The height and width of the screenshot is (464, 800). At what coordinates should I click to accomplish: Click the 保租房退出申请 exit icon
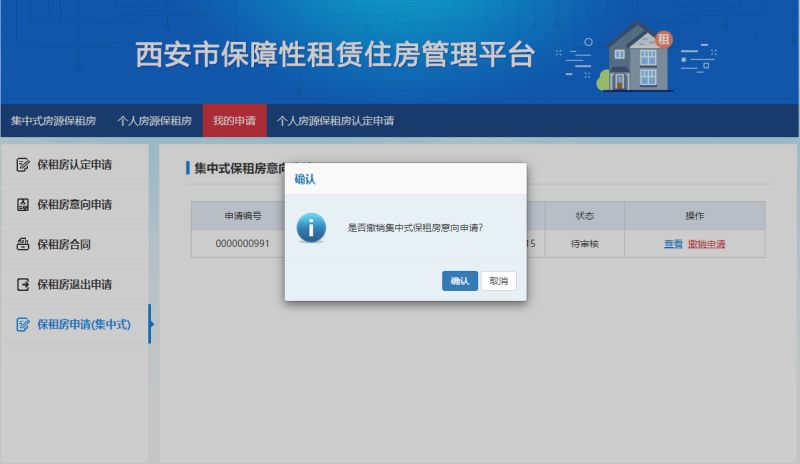click(23, 284)
